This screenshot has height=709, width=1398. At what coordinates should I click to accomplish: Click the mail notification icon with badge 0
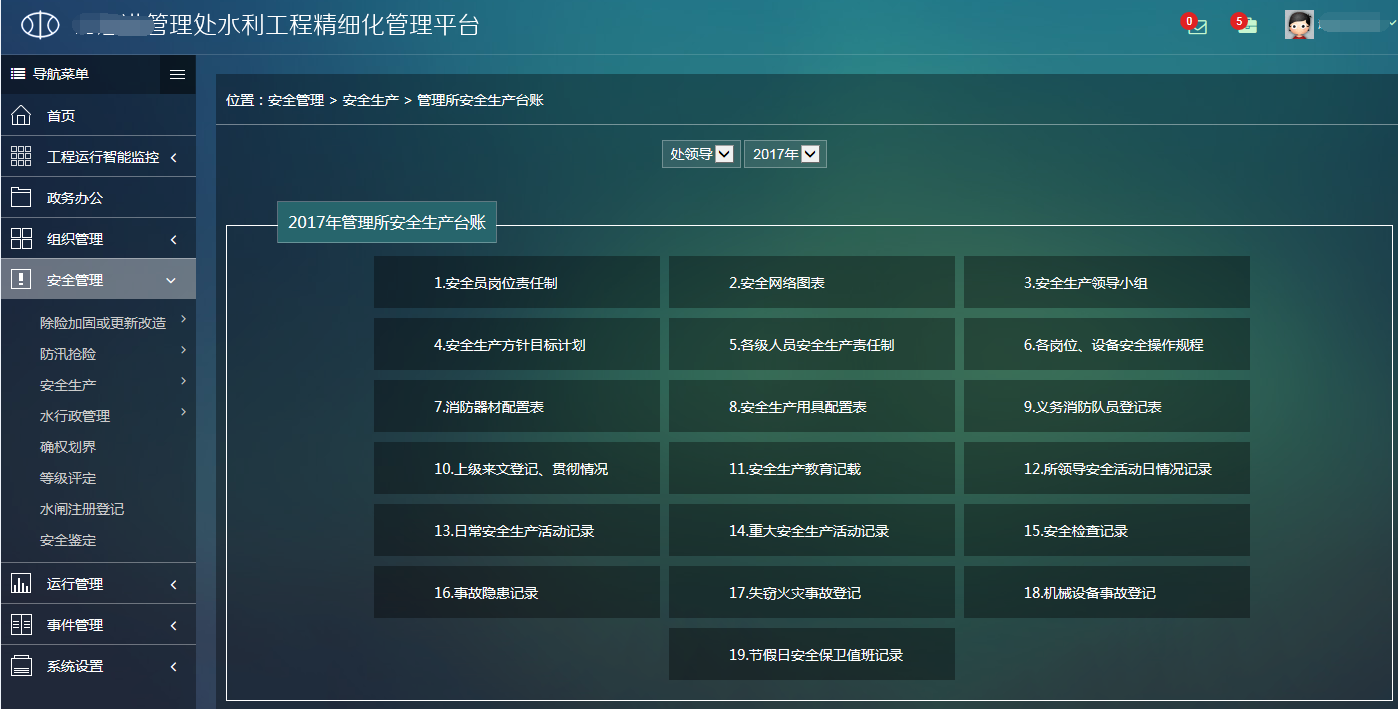point(1196,26)
